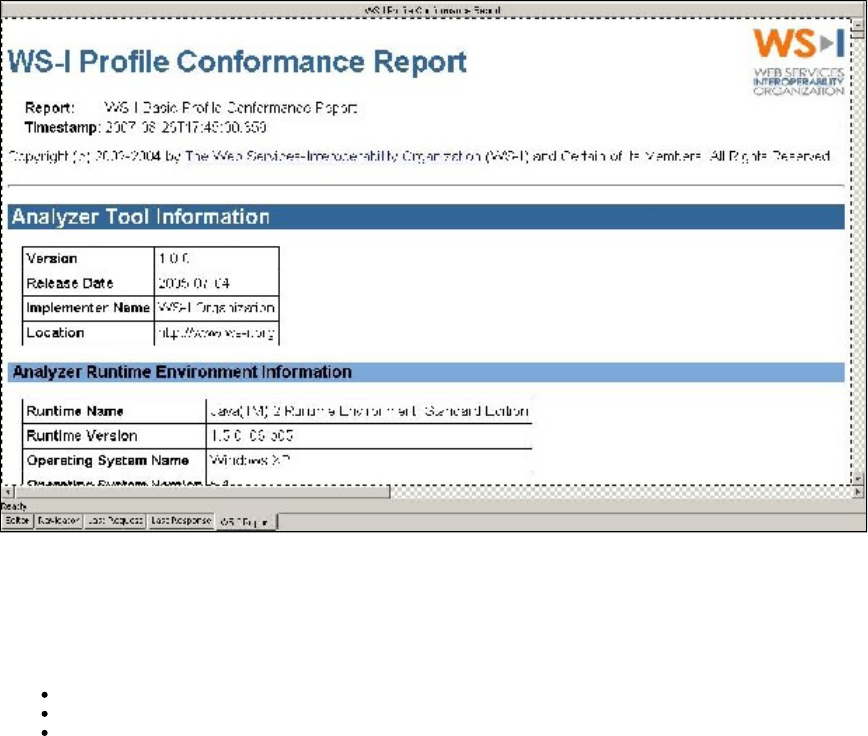
Task: Select the Last Request tab
Action: coord(115,521)
